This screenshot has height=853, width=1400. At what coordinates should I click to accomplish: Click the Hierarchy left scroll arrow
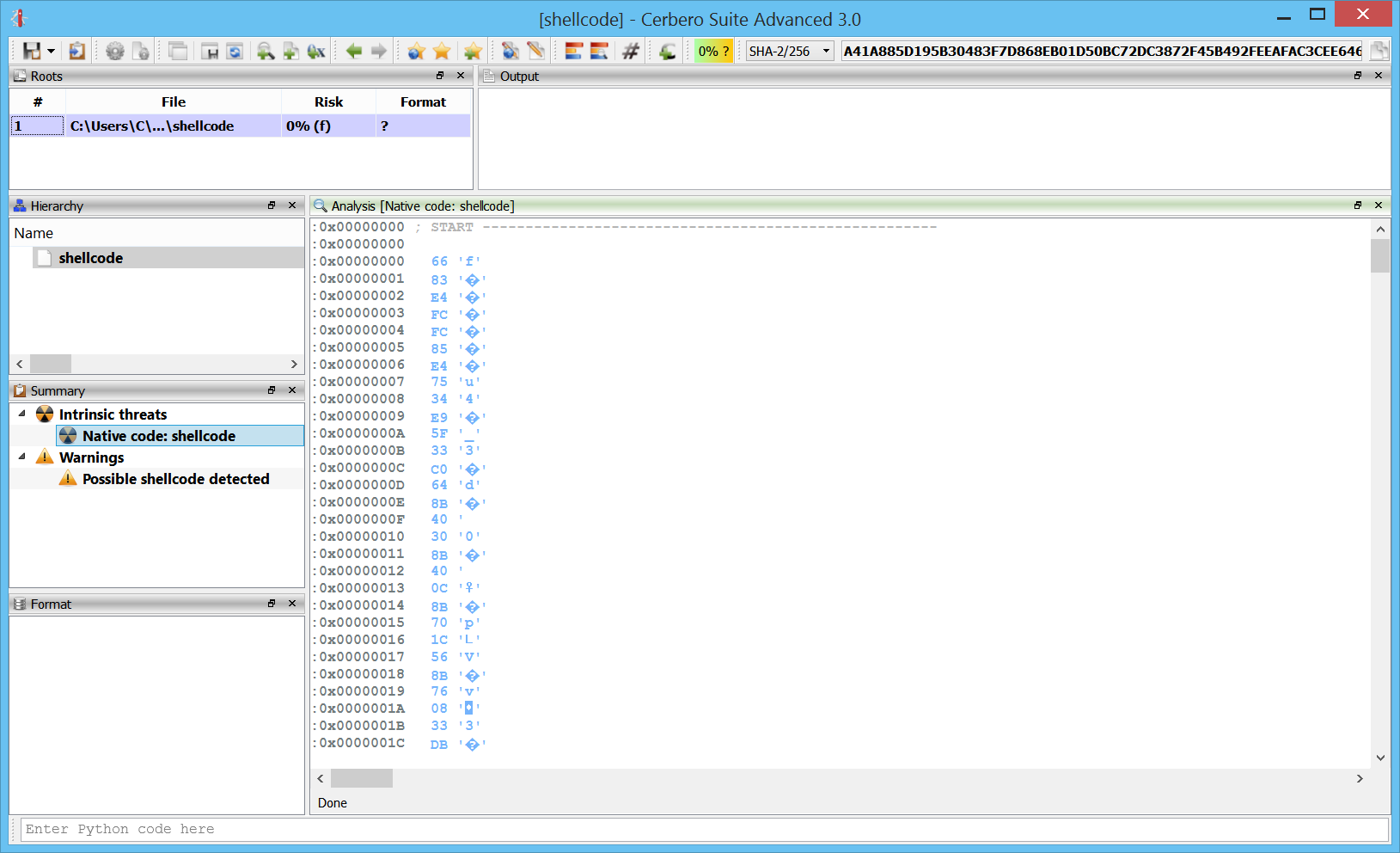pos(20,365)
